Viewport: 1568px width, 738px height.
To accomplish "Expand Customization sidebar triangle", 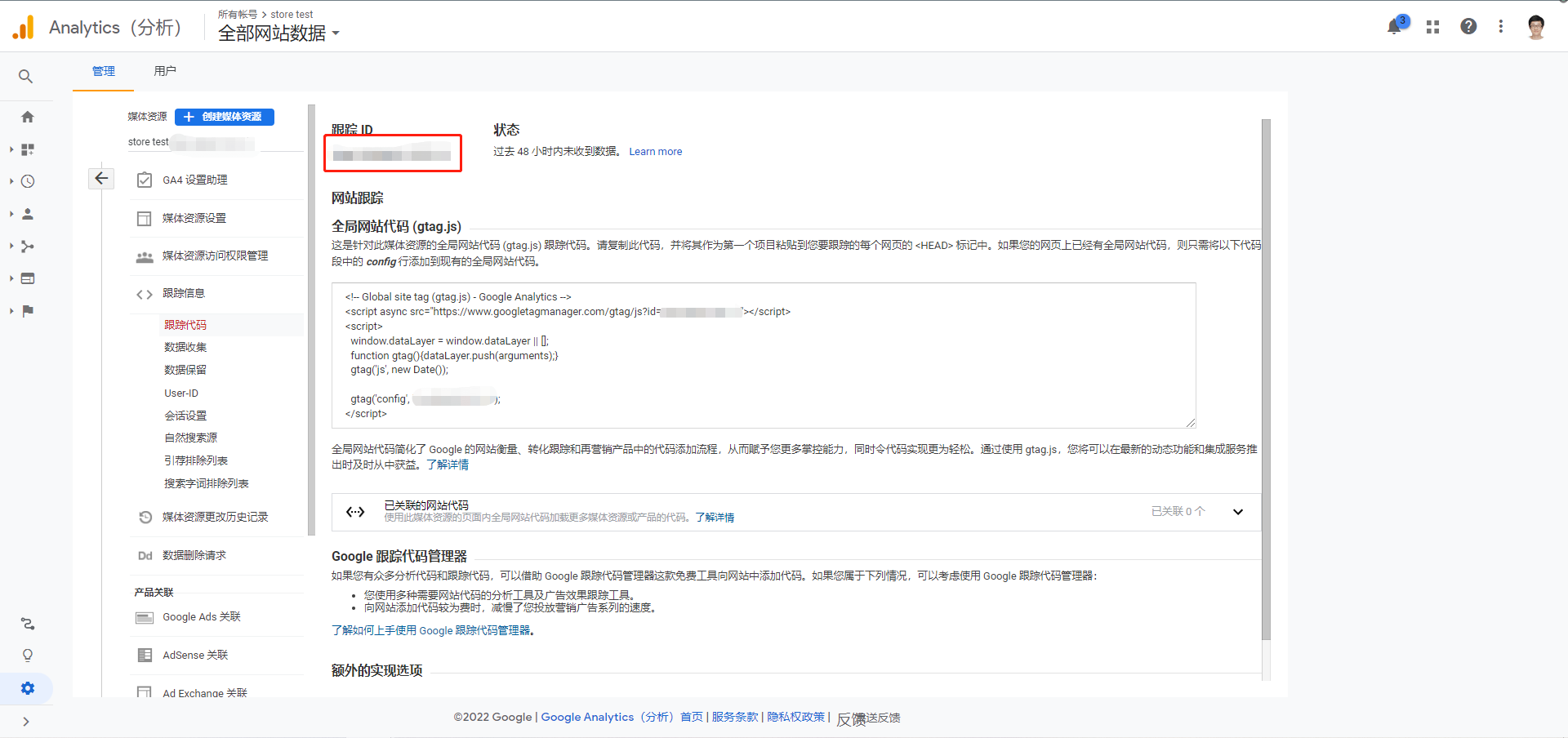I will coord(11,149).
